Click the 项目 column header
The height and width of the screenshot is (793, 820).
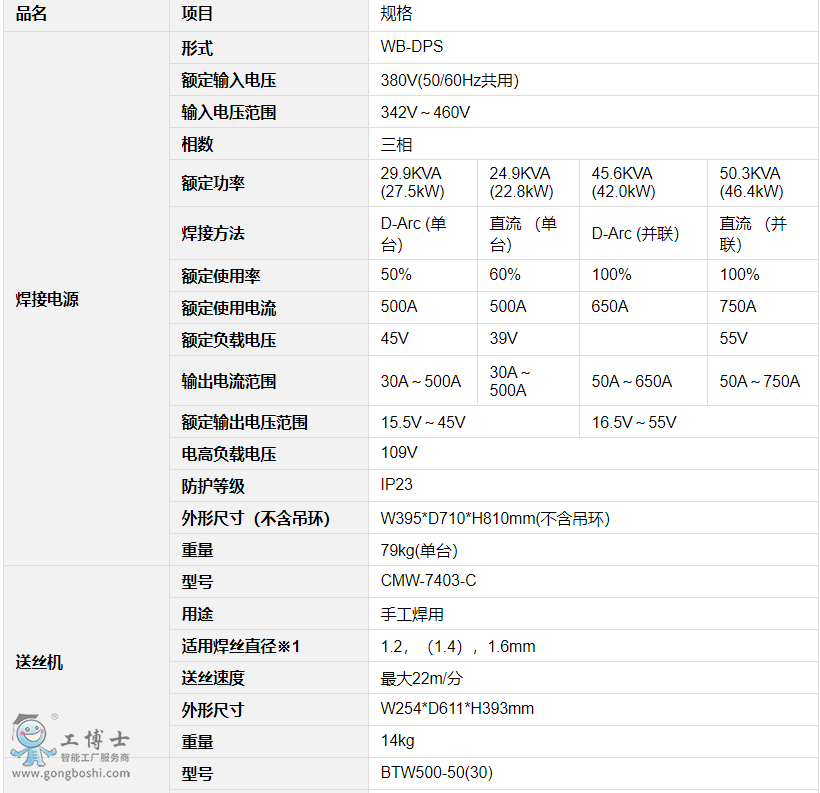pos(197,14)
